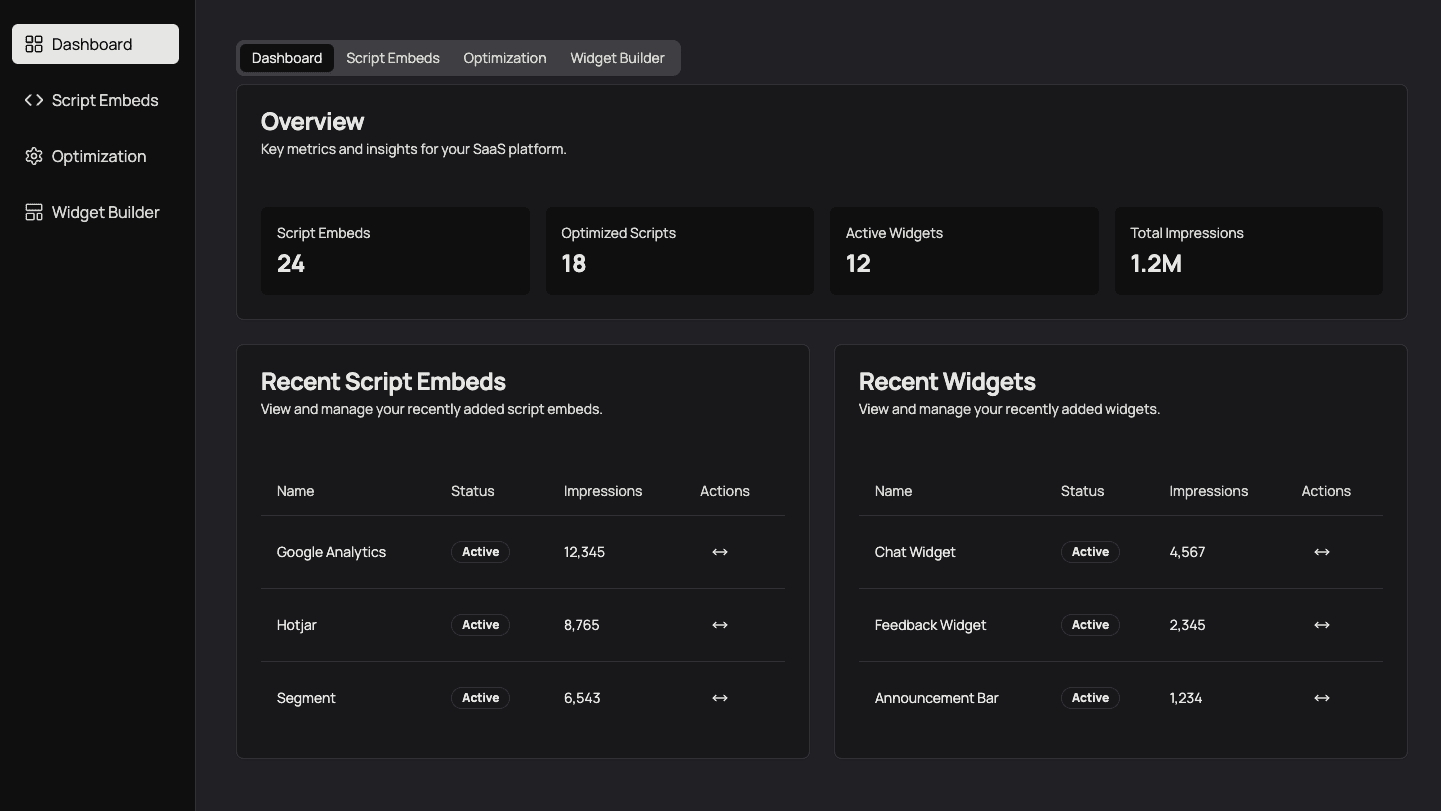Select the Segment name cell

[x=306, y=698]
